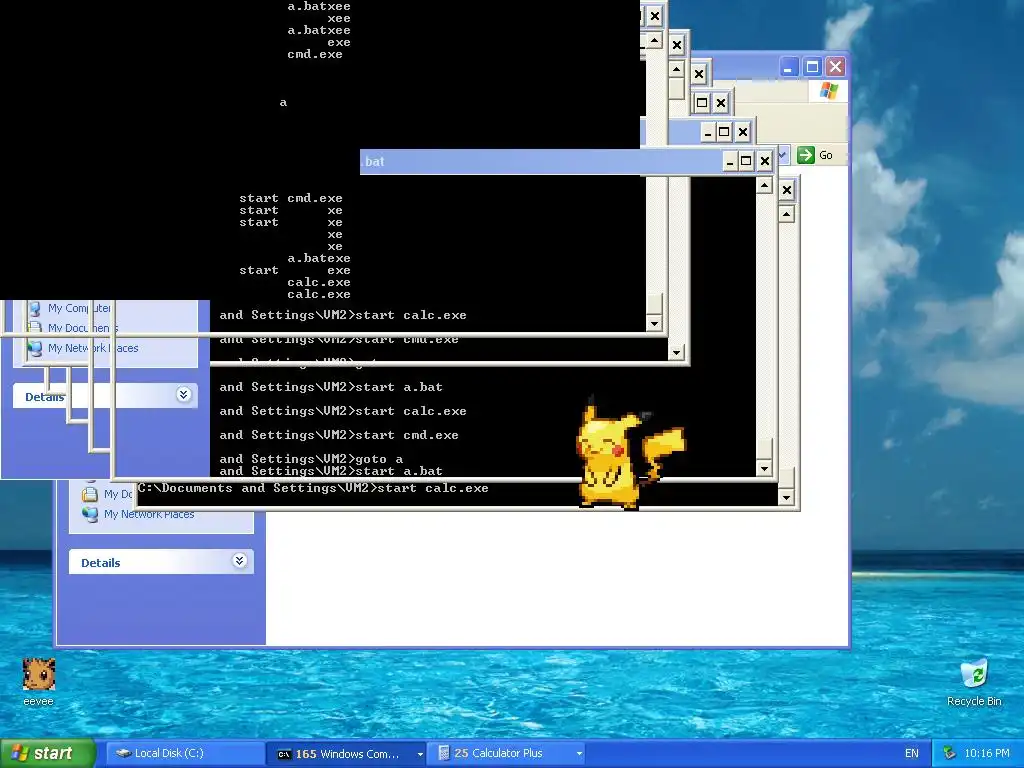1024x768 pixels.
Task: Minimize the blue Explorer window
Action: [x=788, y=67]
